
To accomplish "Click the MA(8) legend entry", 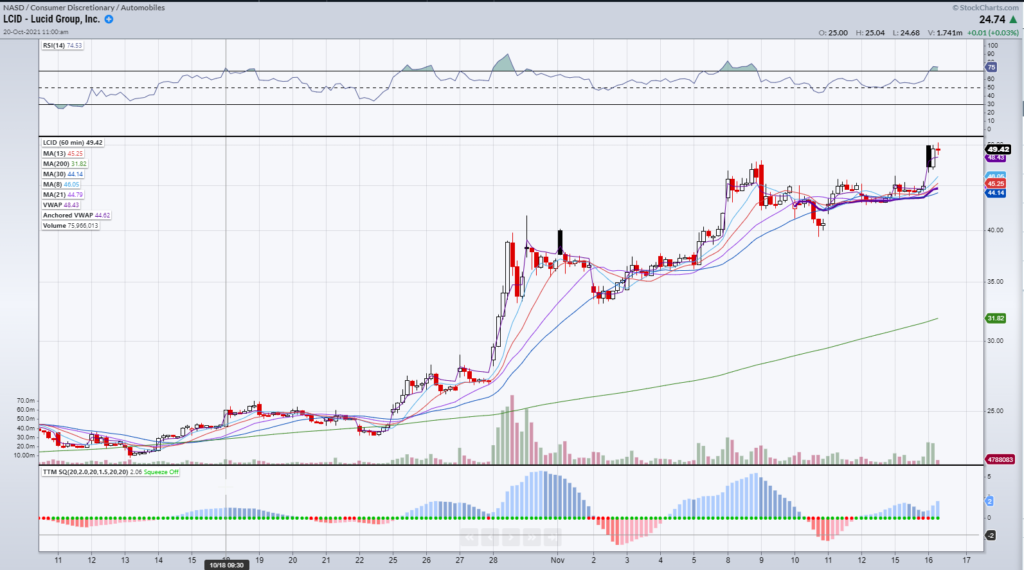I will [61, 185].
